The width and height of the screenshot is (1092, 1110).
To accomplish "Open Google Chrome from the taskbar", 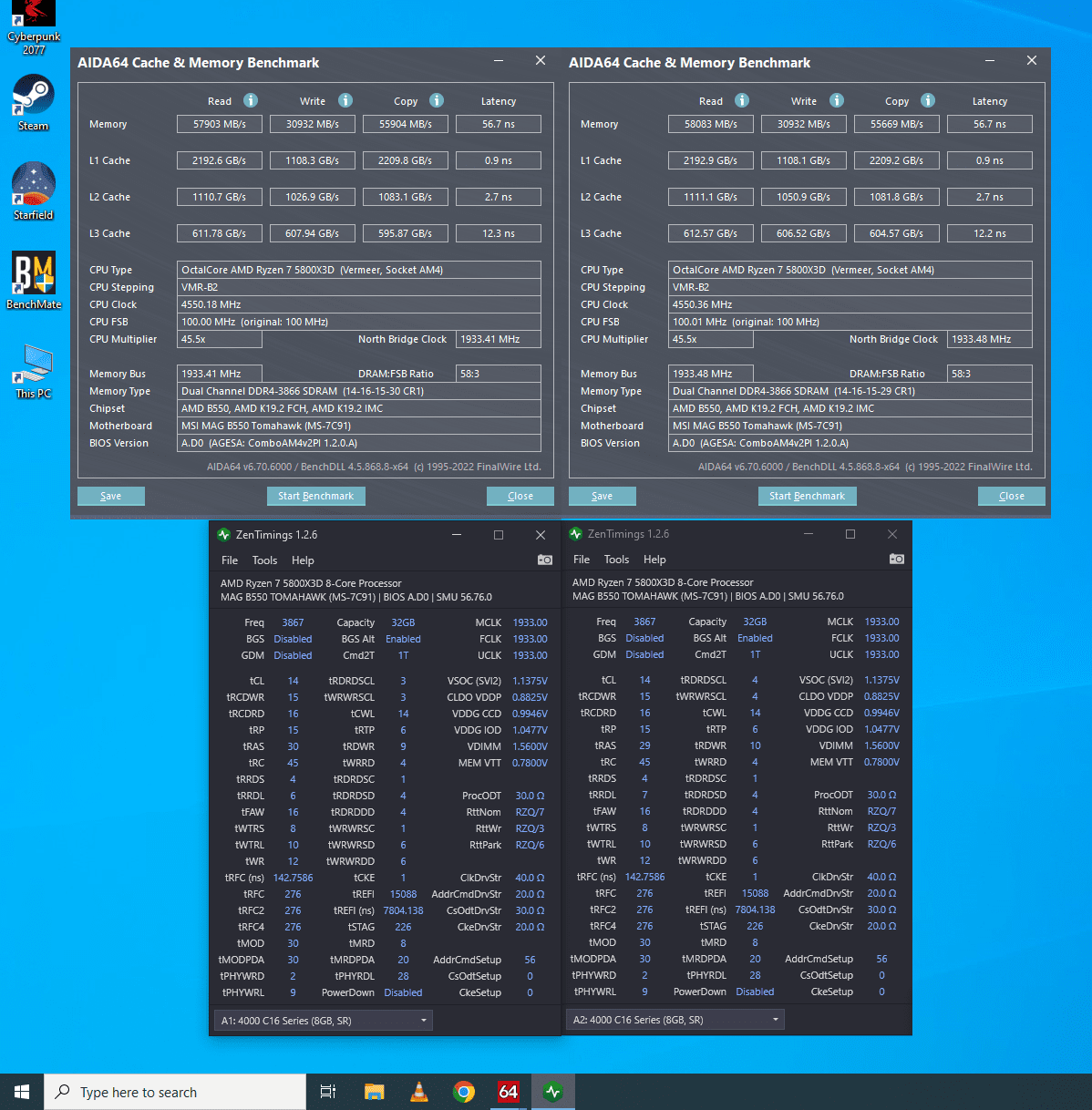I will (x=464, y=1092).
